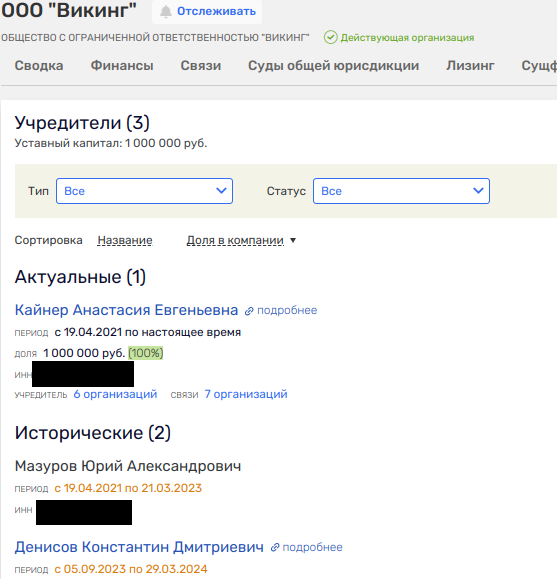
Task: Open the Сводка tab
Action: coord(39,65)
